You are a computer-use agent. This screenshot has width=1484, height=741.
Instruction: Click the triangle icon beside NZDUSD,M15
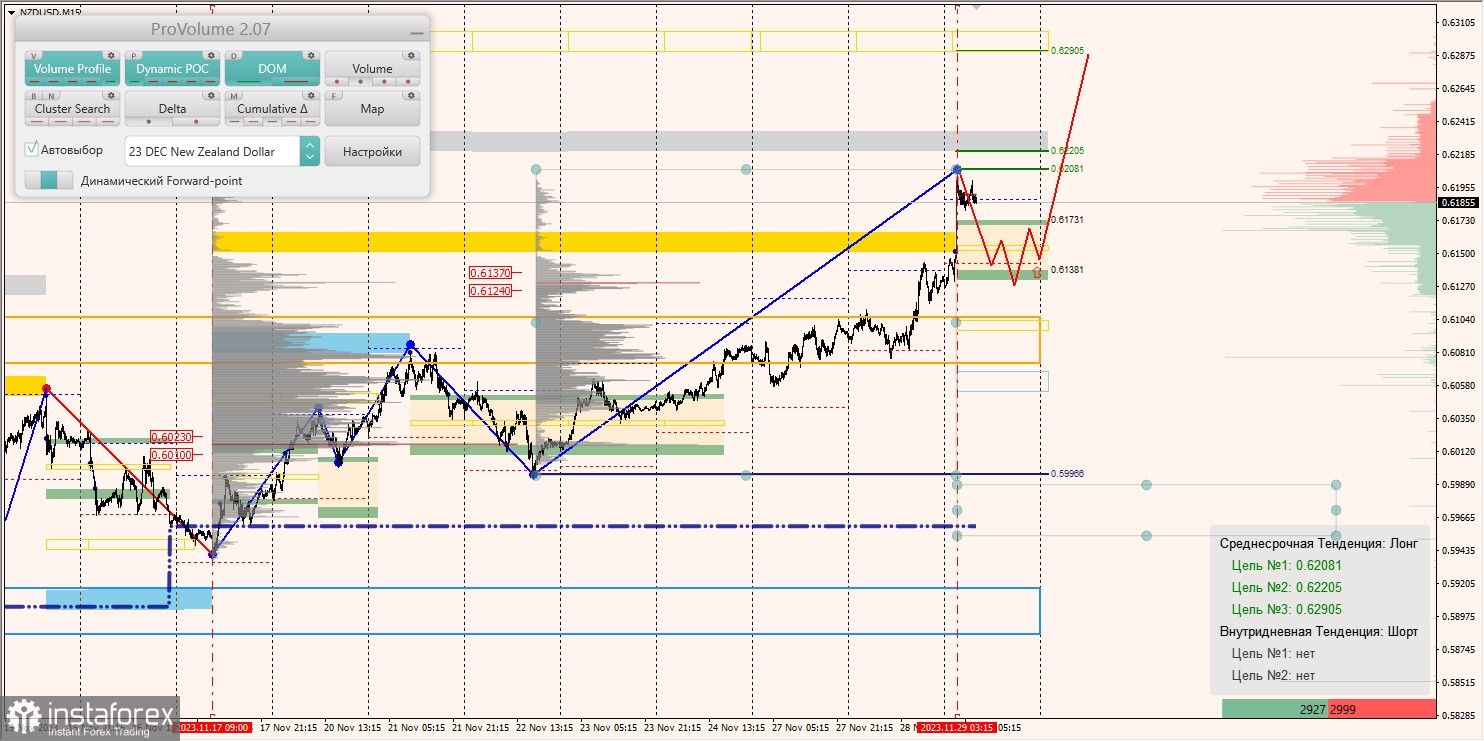point(11,12)
